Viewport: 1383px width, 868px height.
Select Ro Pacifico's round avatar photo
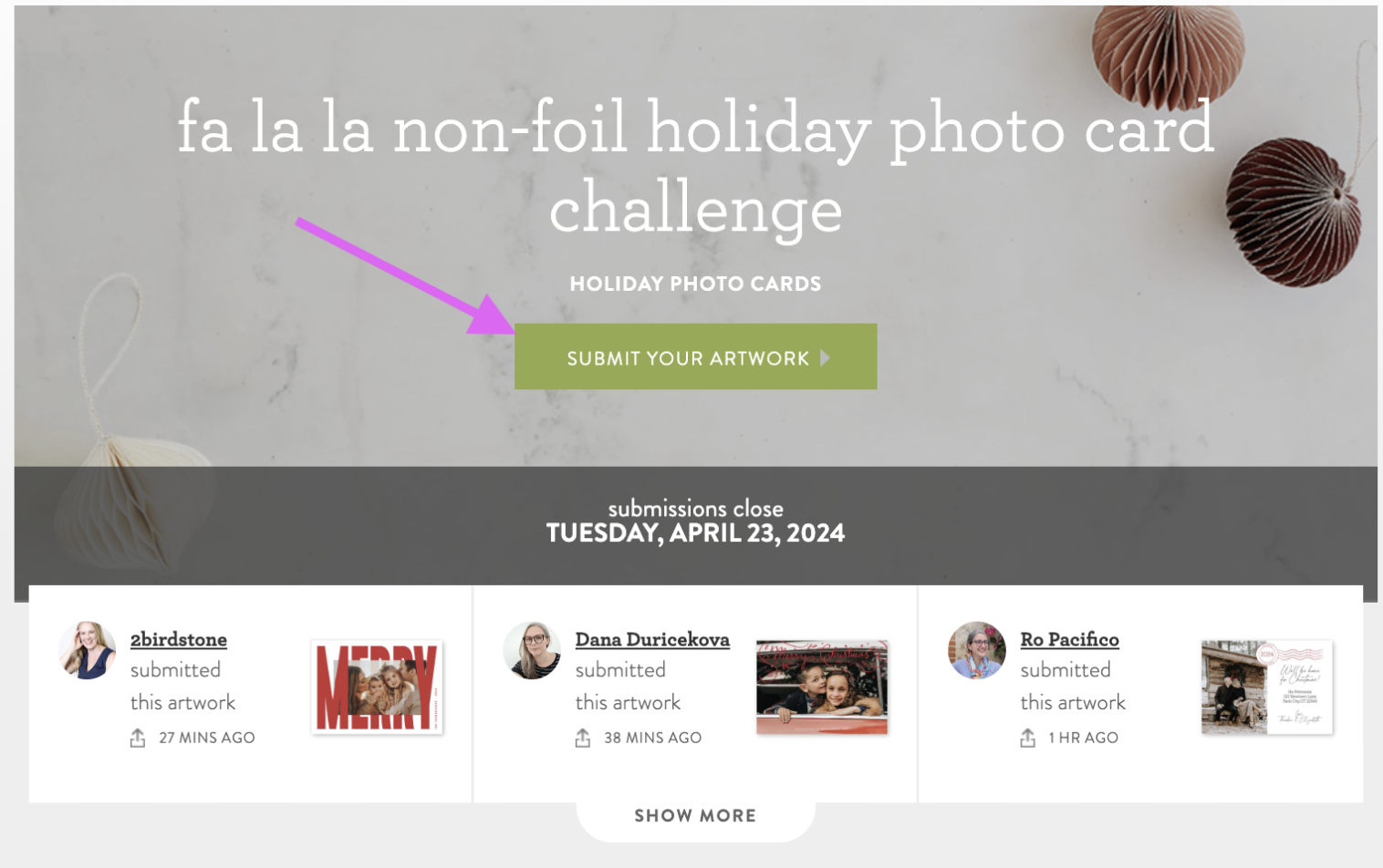pos(977,651)
